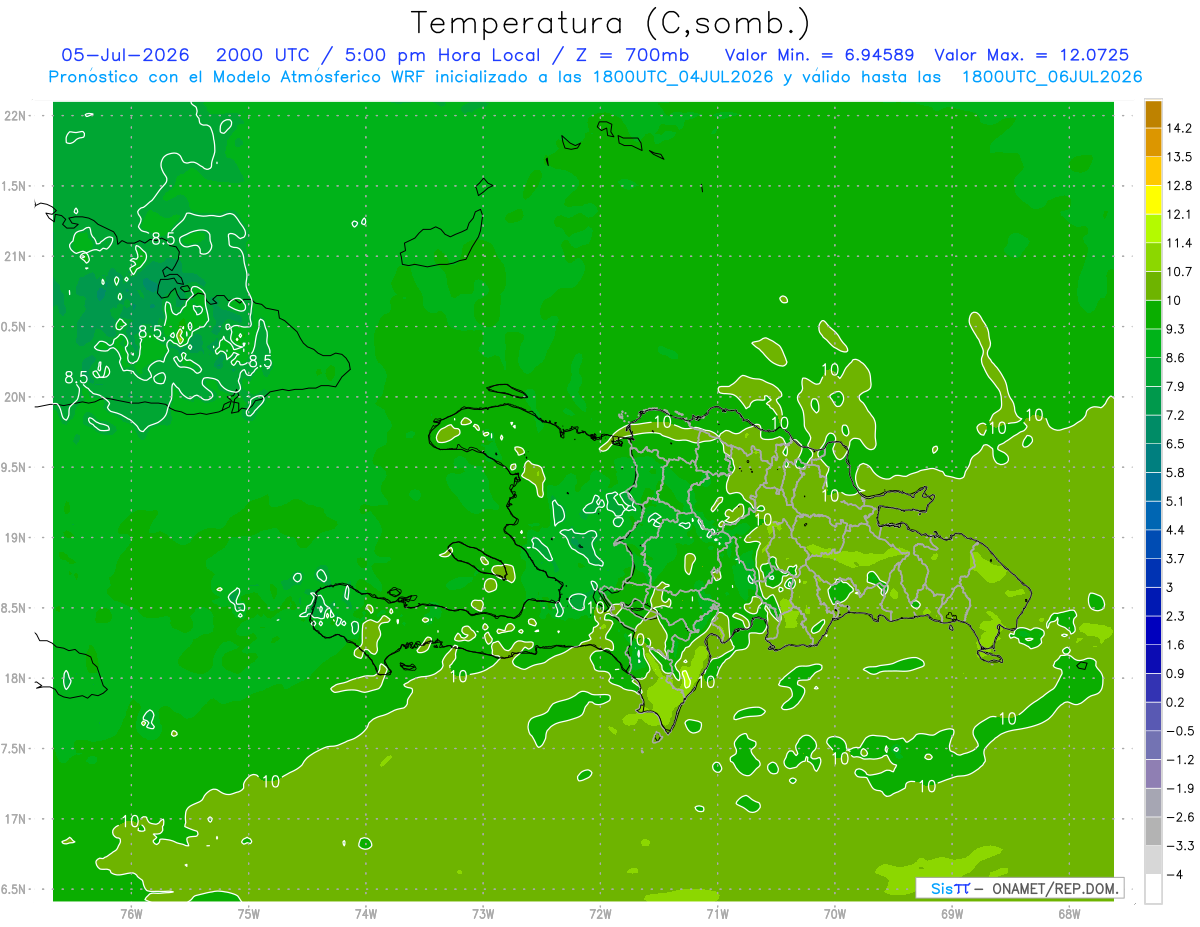This screenshot has width=1200, height=927.
Task: Click the -4 color bar label
Action: pyautogui.click(x=1175, y=875)
